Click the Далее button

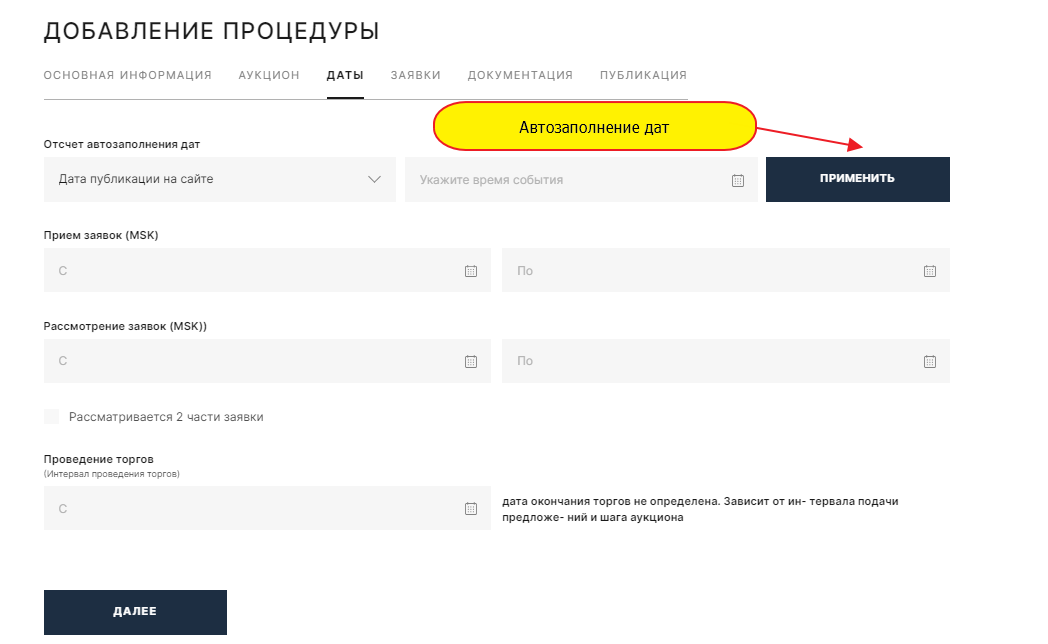click(x=135, y=612)
